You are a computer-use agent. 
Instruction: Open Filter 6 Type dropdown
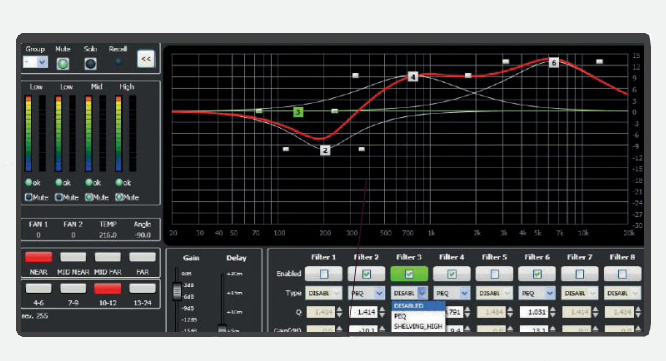pyautogui.click(x=537, y=293)
